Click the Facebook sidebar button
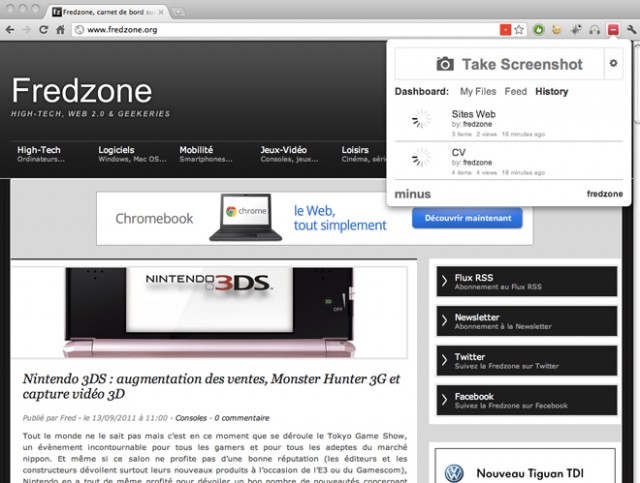Screen dimensions: 640x483 527,400
